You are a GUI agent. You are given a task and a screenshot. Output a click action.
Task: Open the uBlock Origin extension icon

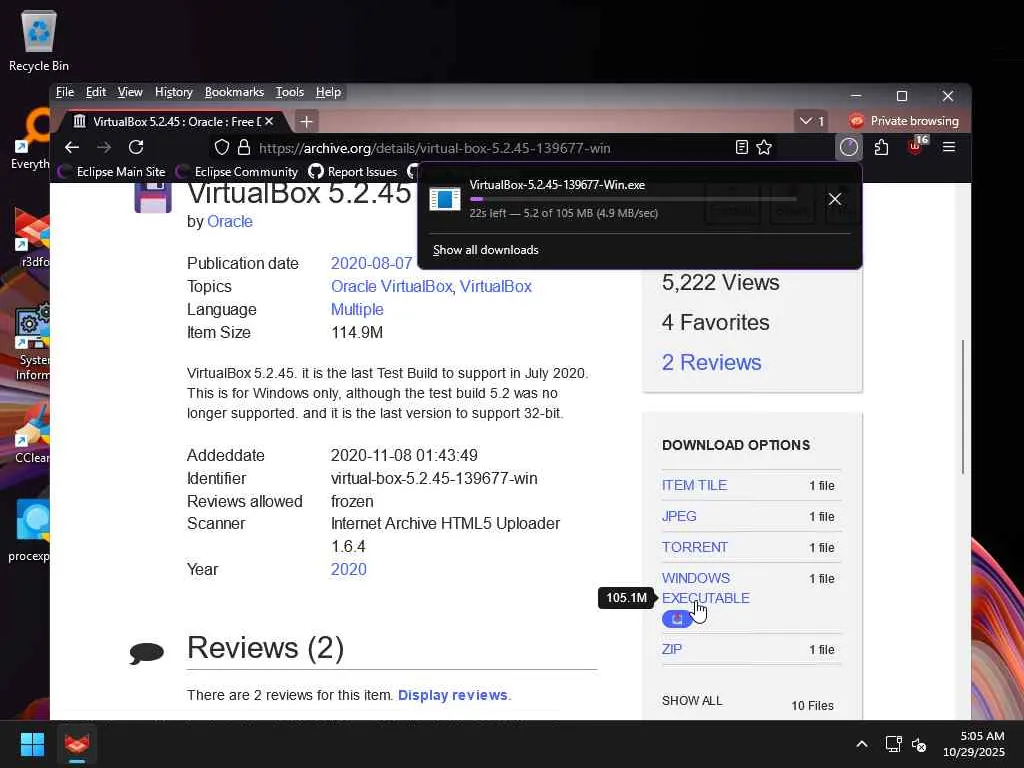pos(916,146)
